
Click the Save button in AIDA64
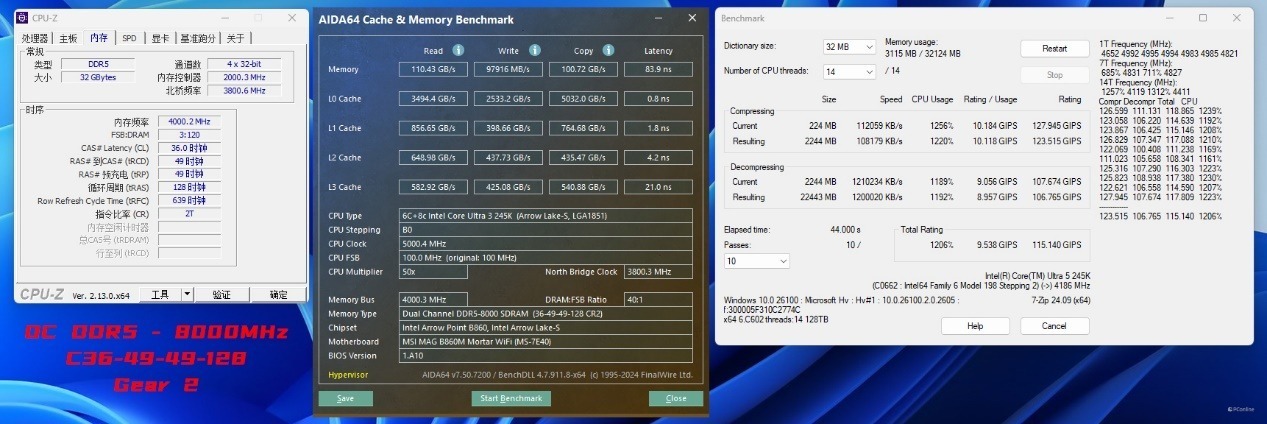tap(345, 398)
